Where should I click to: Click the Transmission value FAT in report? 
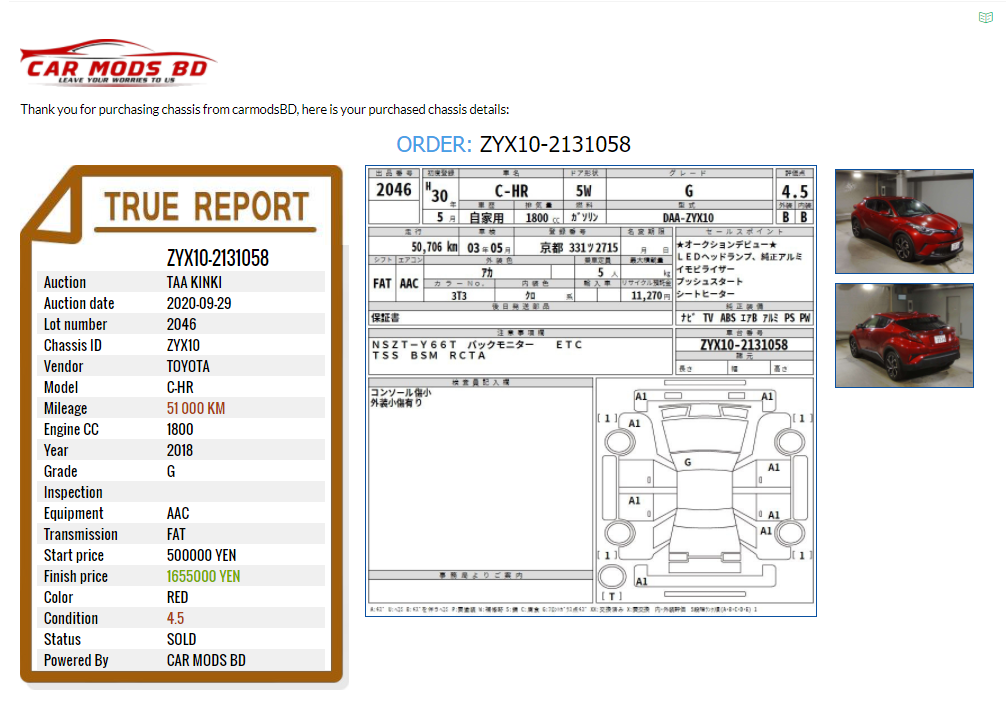(x=176, y=534)
